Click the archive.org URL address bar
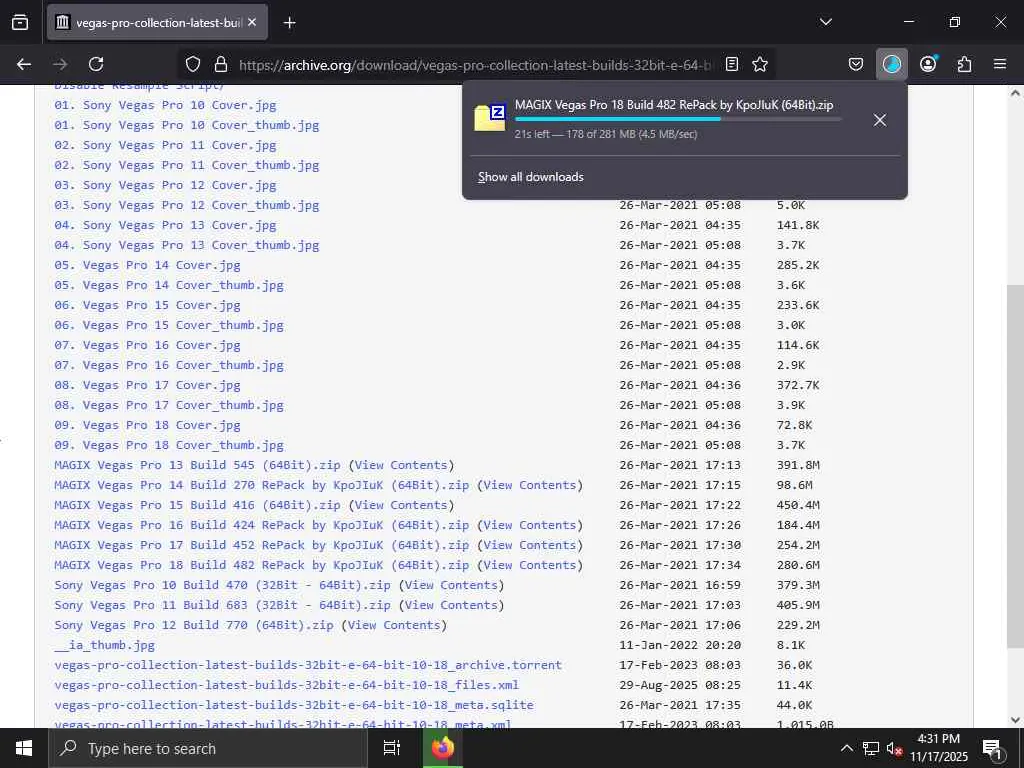 475,65
